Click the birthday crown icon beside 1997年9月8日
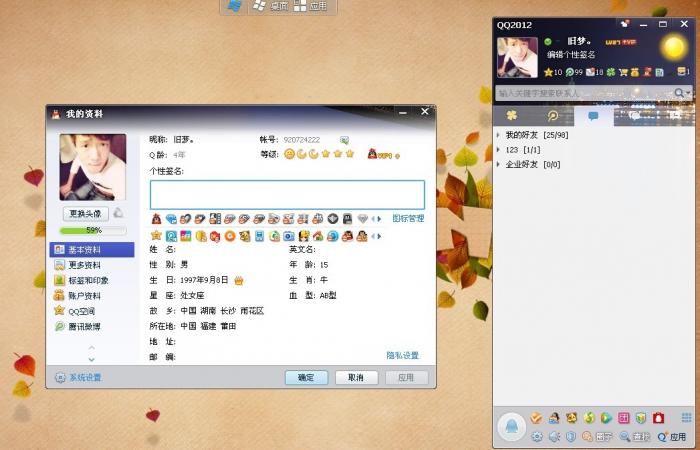 (239, 281)
